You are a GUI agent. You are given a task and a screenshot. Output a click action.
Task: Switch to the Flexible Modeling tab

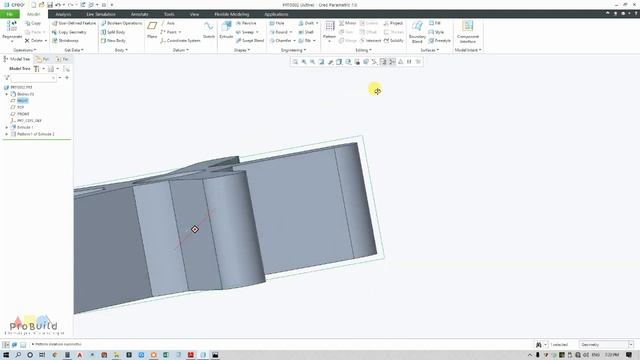point(231,14)
